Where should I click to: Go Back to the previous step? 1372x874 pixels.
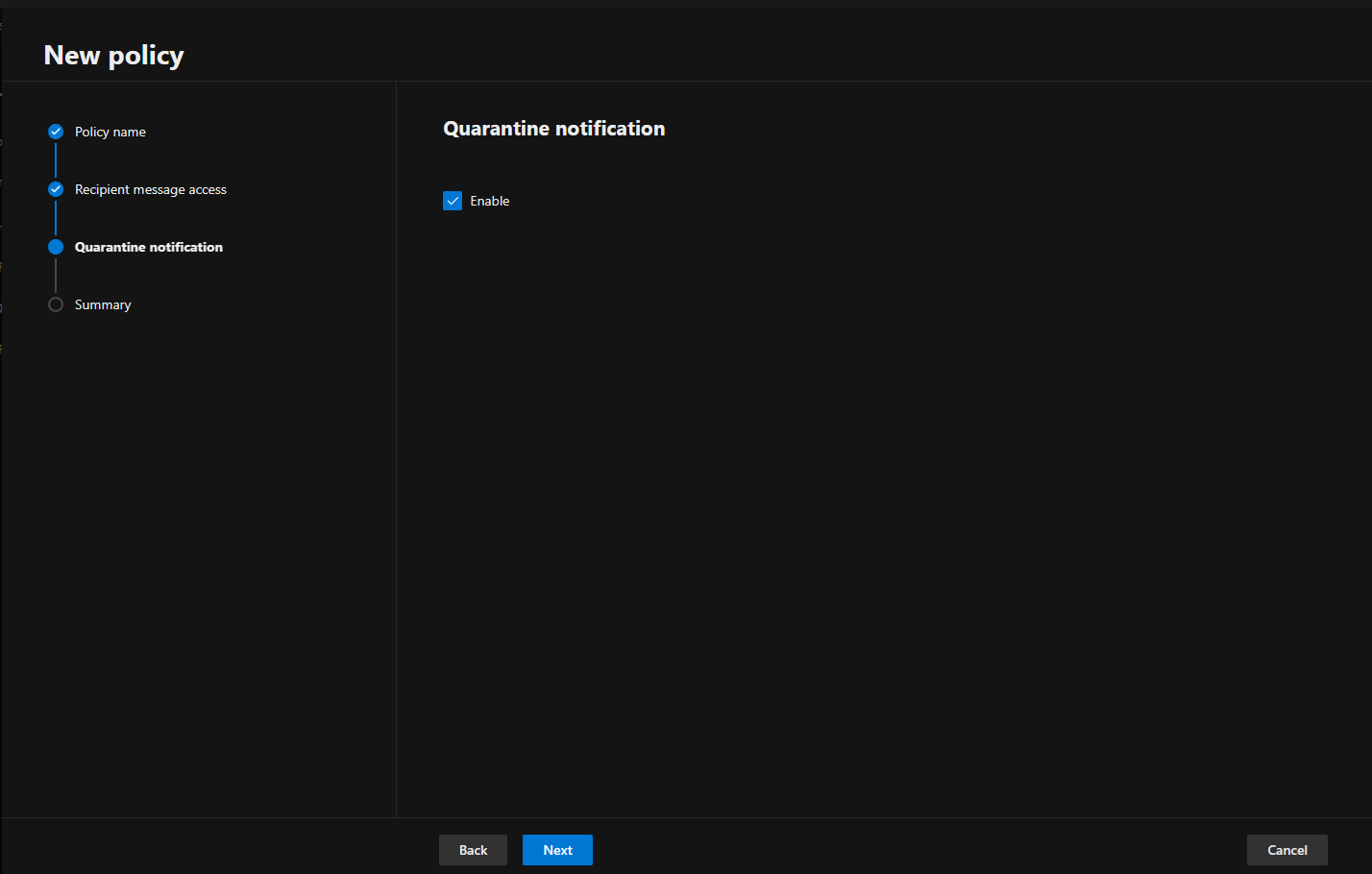click(473, 850)
